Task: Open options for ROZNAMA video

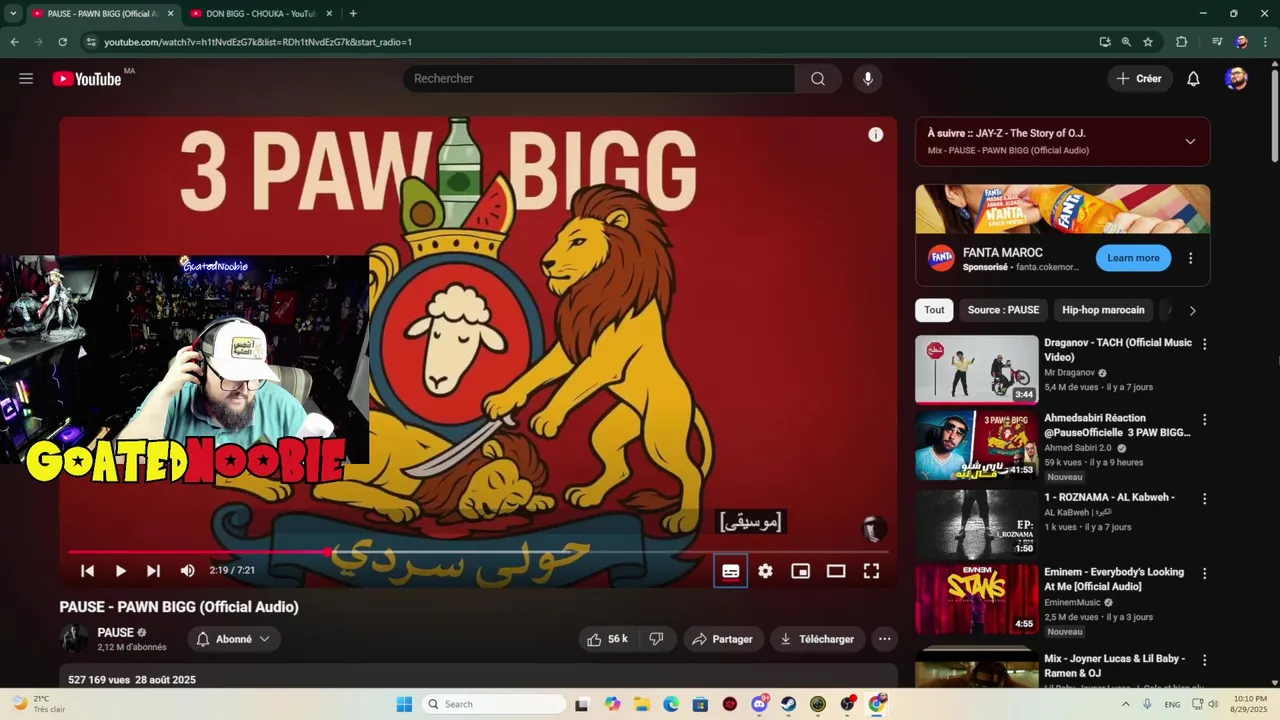Action: click(x=1204, y=498)
